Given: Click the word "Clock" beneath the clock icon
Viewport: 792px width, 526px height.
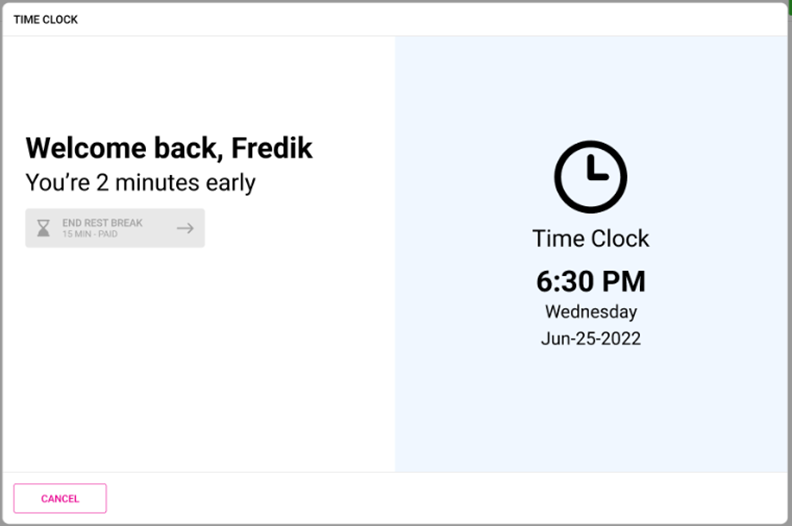Looking at the screenshot, I should click(620, 238).
